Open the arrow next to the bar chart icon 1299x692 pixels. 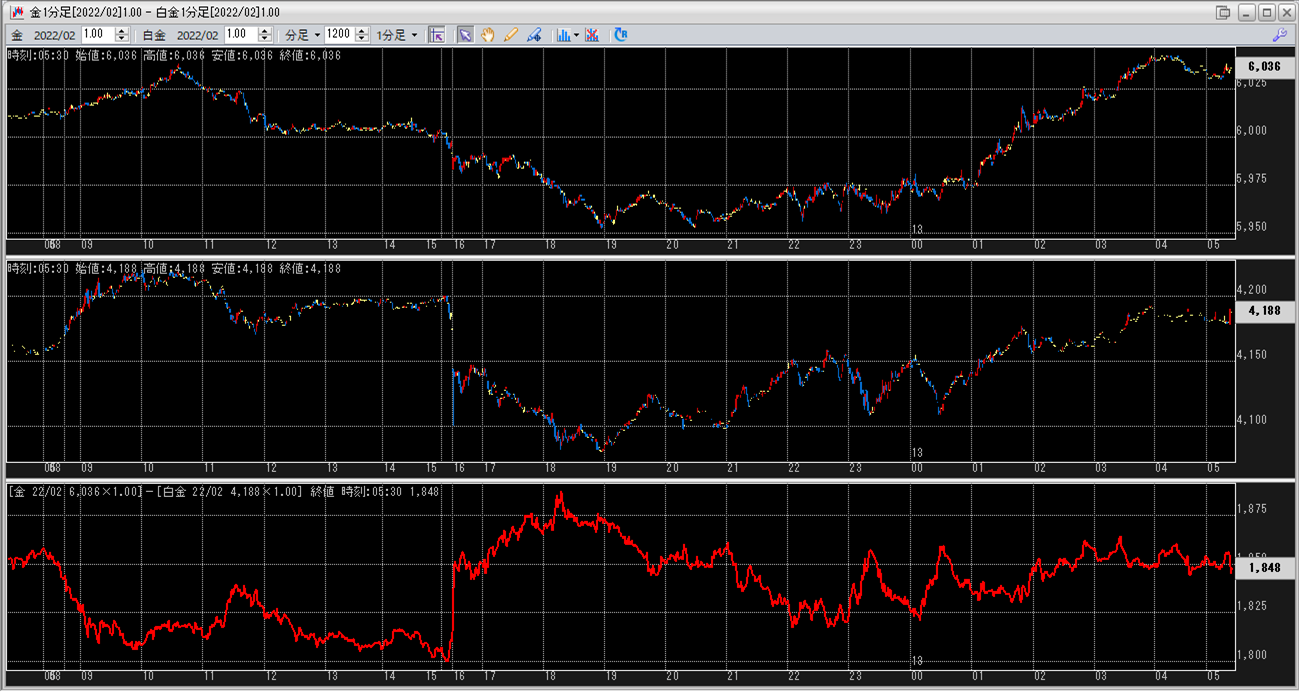pyautogui.click(x=577, y=34)
